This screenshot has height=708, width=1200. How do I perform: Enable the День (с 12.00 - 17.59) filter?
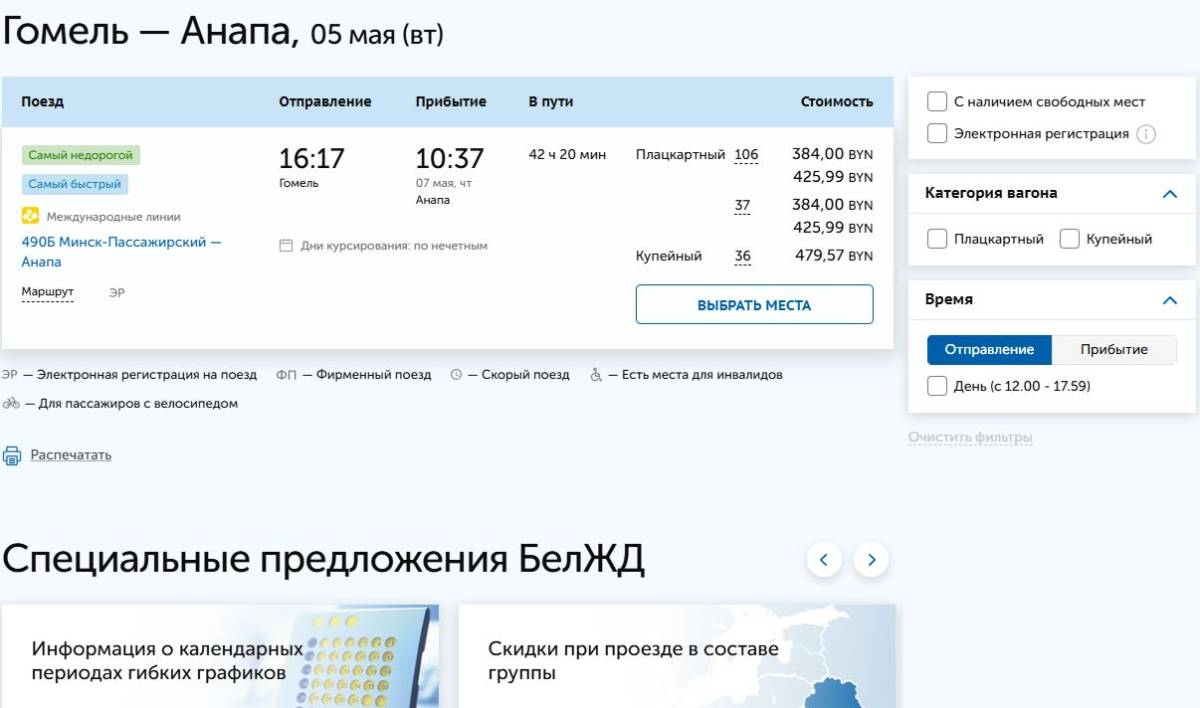click(x=936, y=385)
